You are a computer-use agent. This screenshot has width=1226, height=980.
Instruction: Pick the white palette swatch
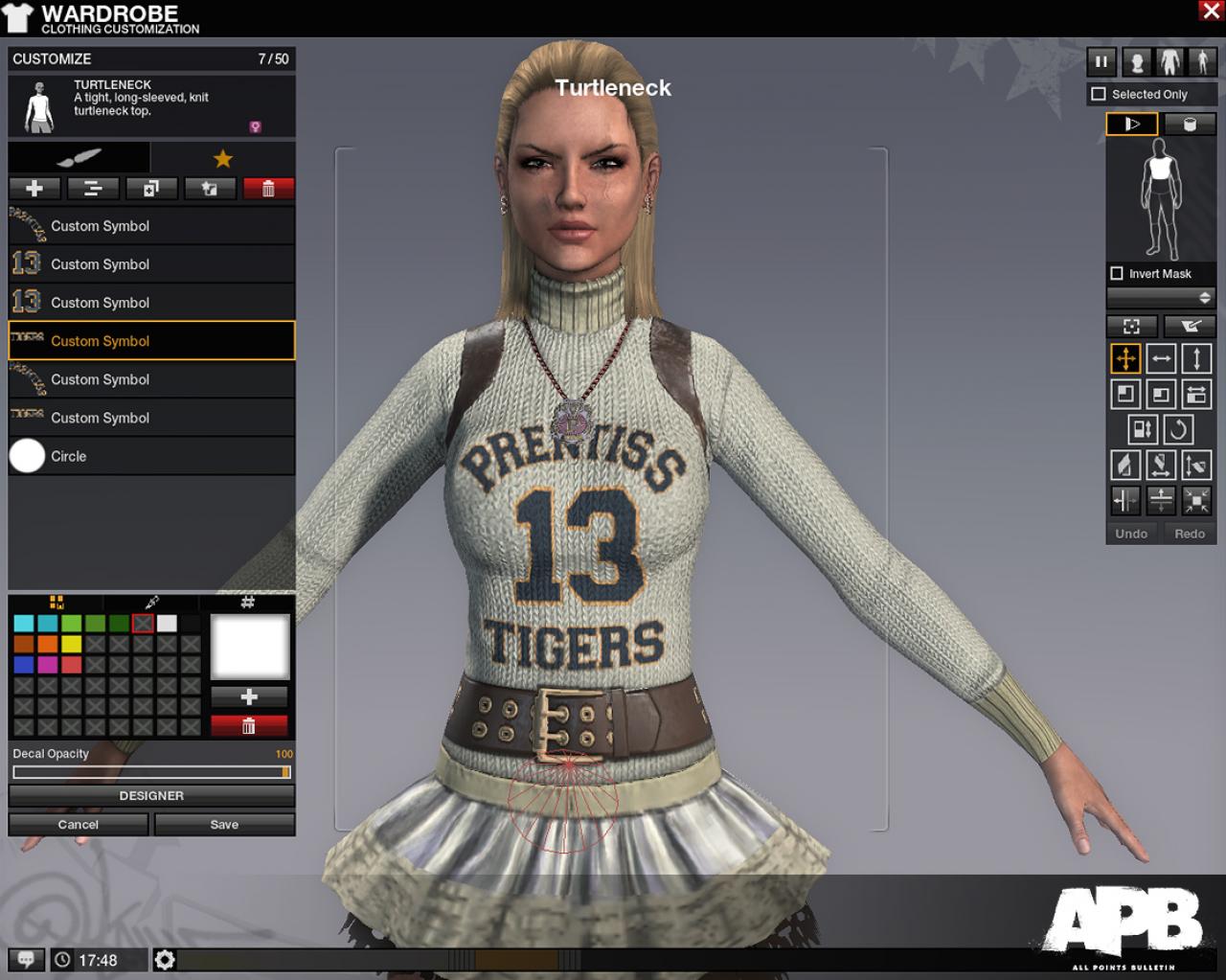[x=167, y=624]
